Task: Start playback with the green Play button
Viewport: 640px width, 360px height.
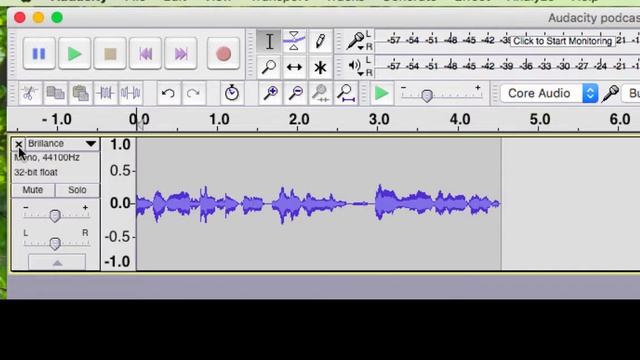Action: click(74, 53)
